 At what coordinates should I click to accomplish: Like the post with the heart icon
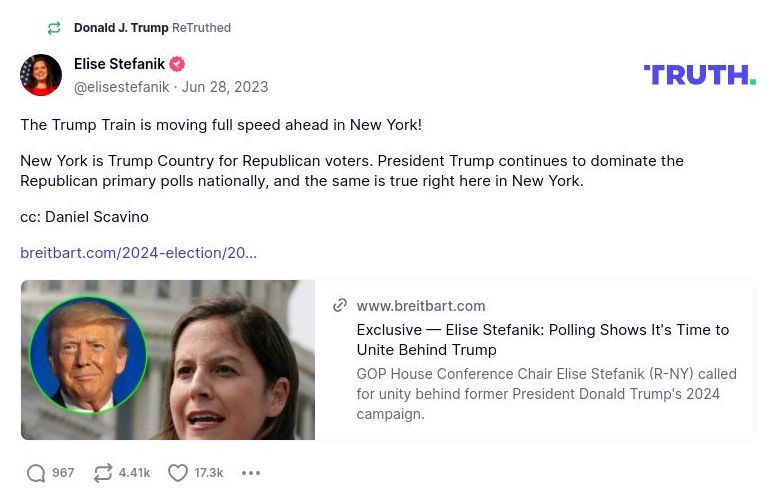[178, 473]
